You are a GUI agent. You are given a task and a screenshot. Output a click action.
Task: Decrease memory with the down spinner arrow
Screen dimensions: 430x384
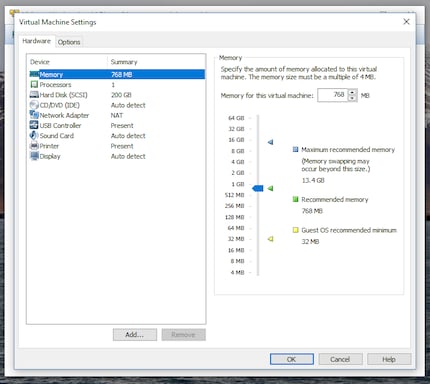point(353,98)
